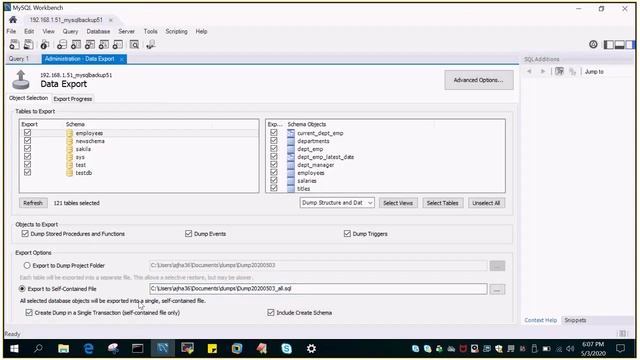Select Export to Dump Project Folder
This screenshot has width=640, height=360.
[27, 265]
